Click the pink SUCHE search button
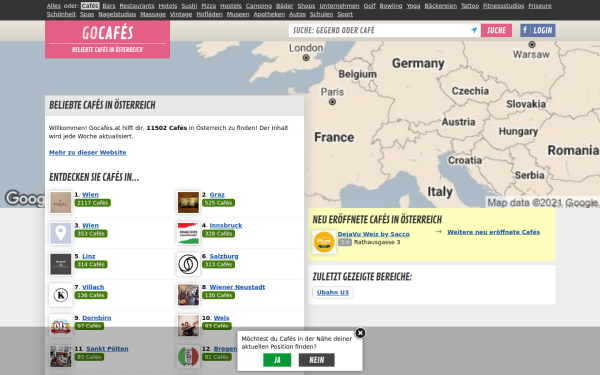 496,30
